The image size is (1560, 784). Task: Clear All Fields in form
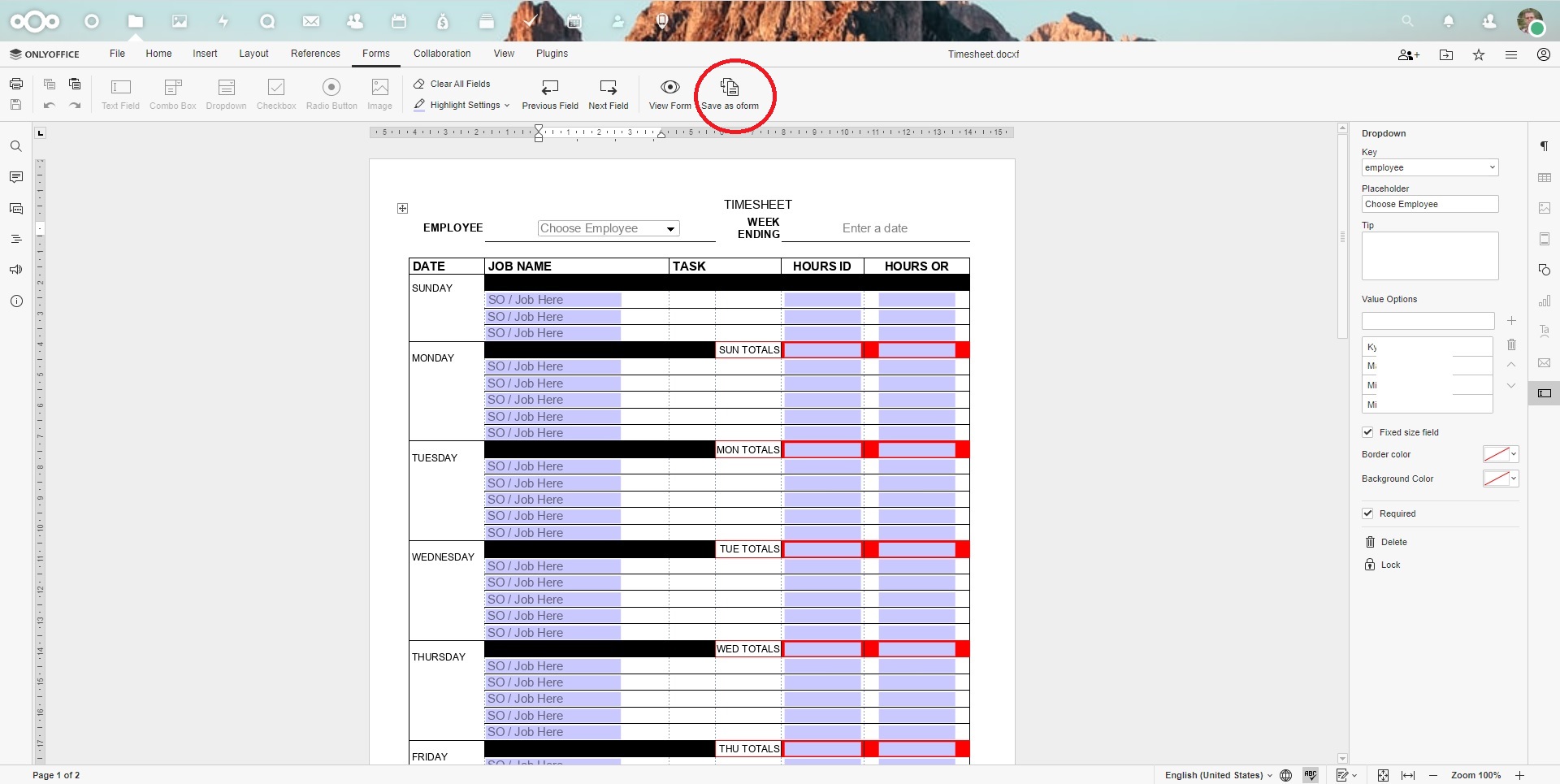click(452, 84)
